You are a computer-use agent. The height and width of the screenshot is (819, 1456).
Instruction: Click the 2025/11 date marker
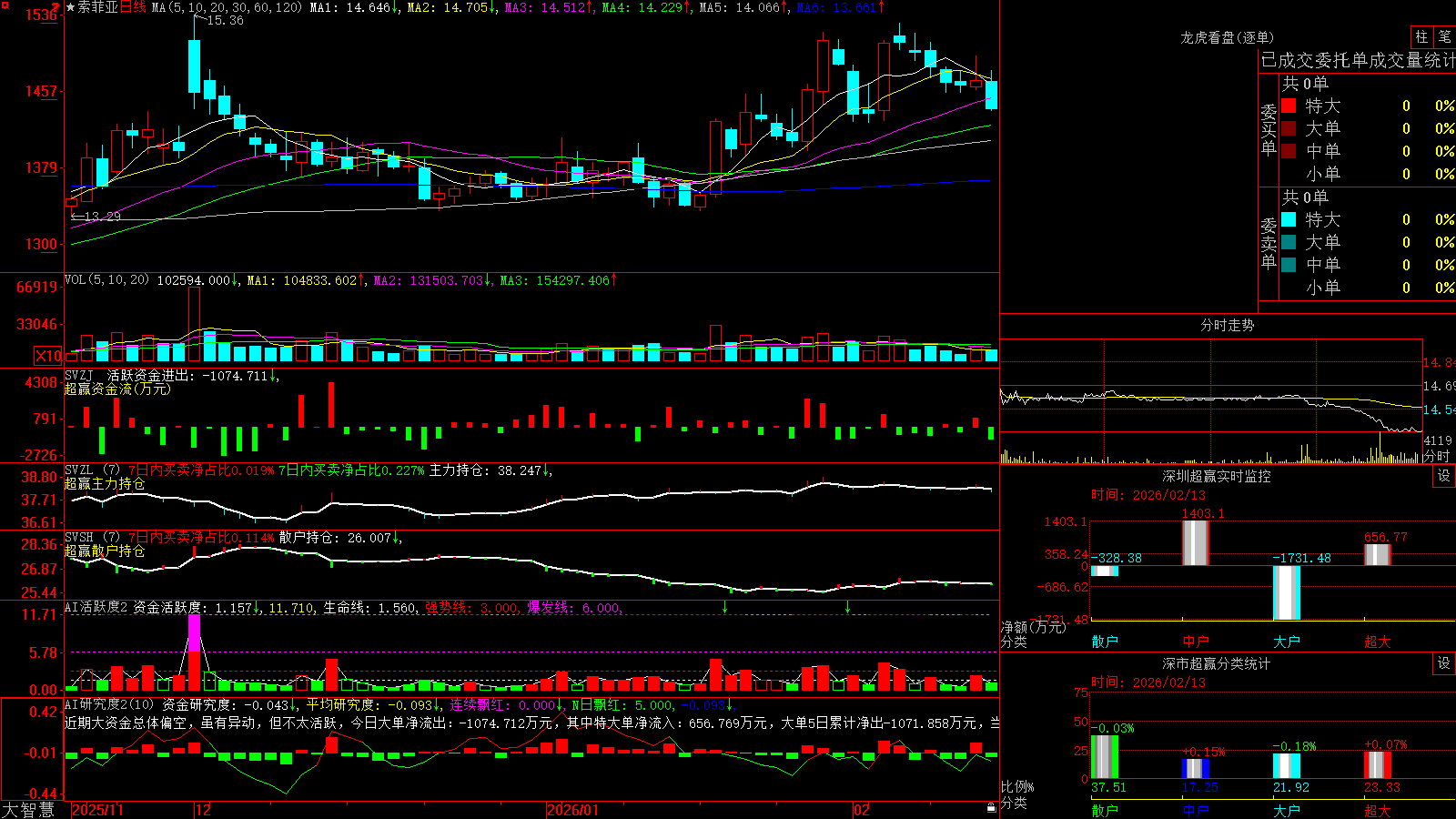(x=97, y=810)
